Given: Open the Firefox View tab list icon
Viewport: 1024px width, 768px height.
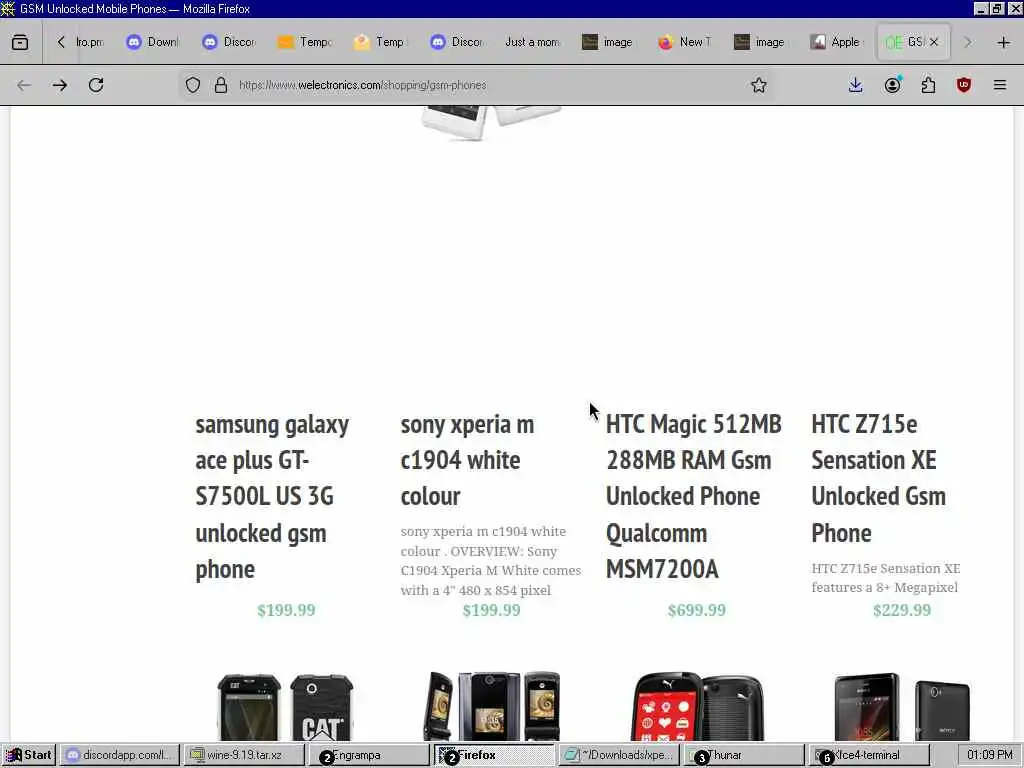Looking at the screenshot, I should 20,42.
